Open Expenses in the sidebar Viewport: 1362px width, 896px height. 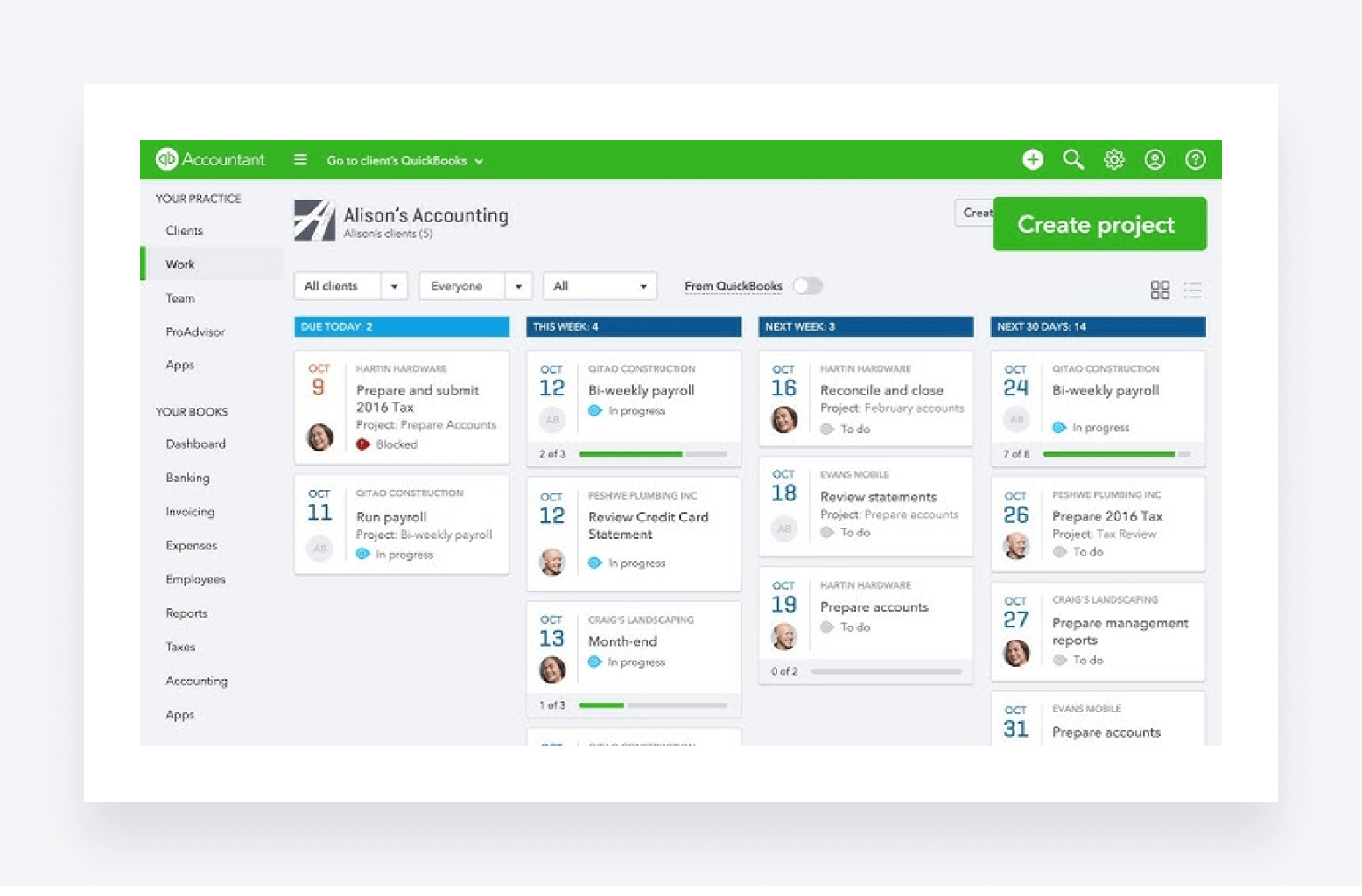pos(191,546)
